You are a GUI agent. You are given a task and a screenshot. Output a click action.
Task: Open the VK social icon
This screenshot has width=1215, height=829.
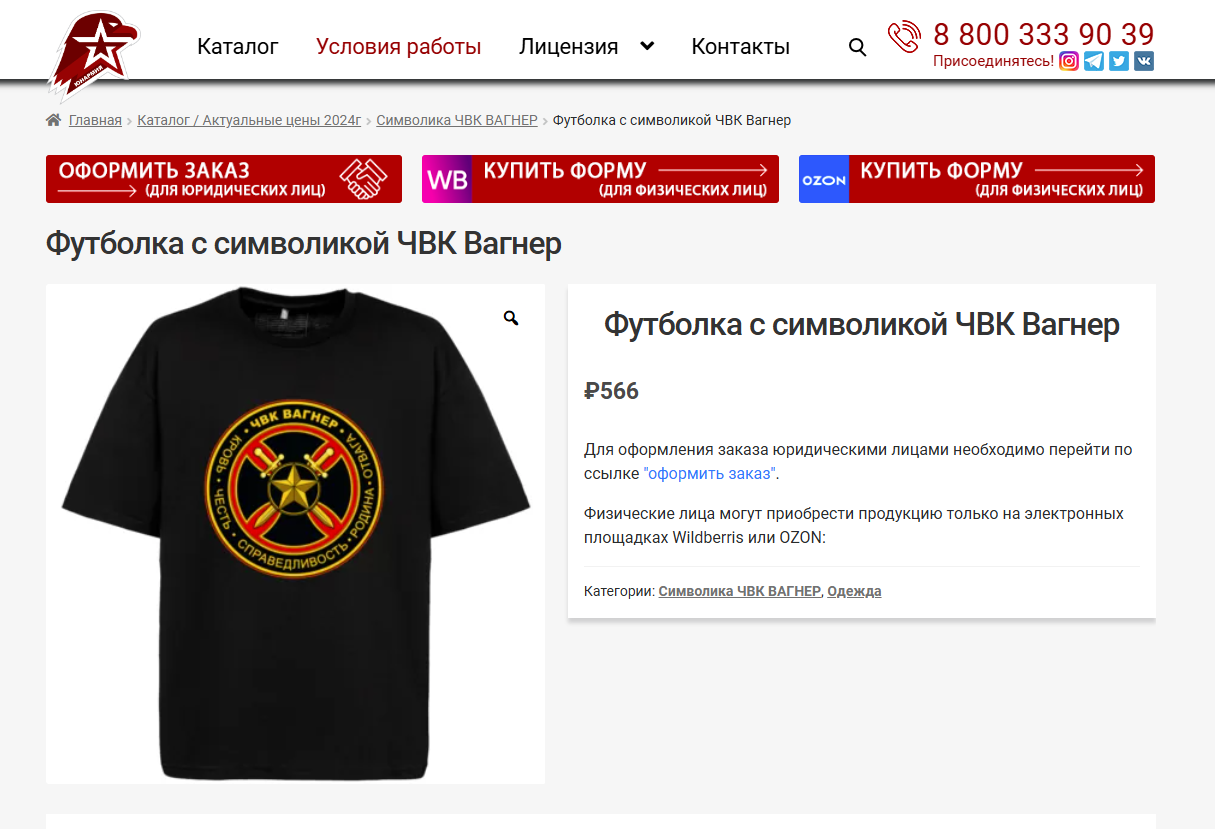coord(1144,61)
